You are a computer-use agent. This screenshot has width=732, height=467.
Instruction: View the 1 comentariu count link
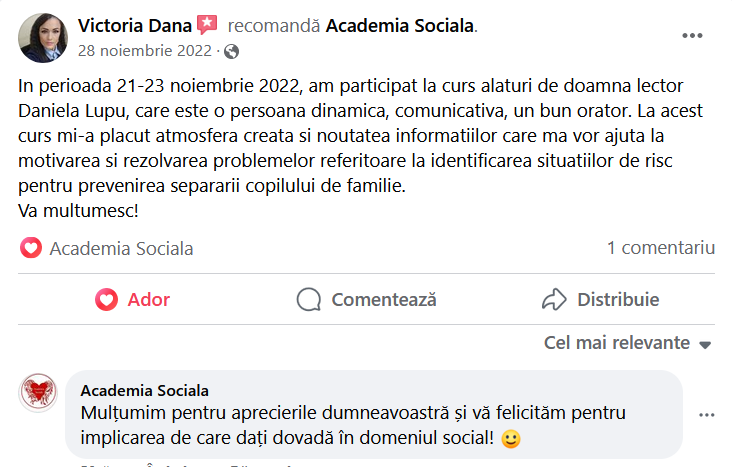[x=661, y=248]
